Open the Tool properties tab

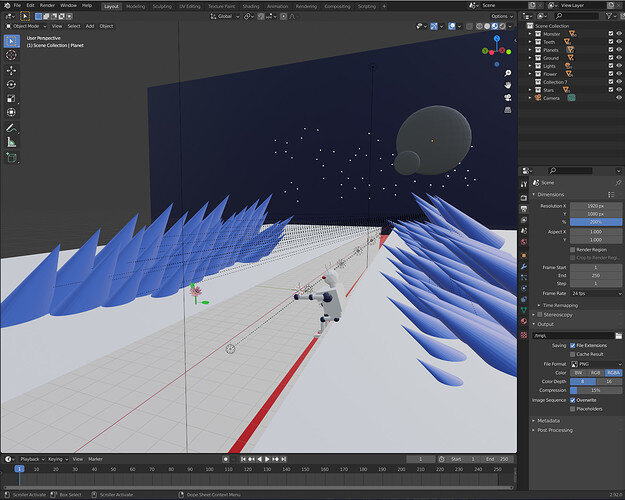click(524, 184)
